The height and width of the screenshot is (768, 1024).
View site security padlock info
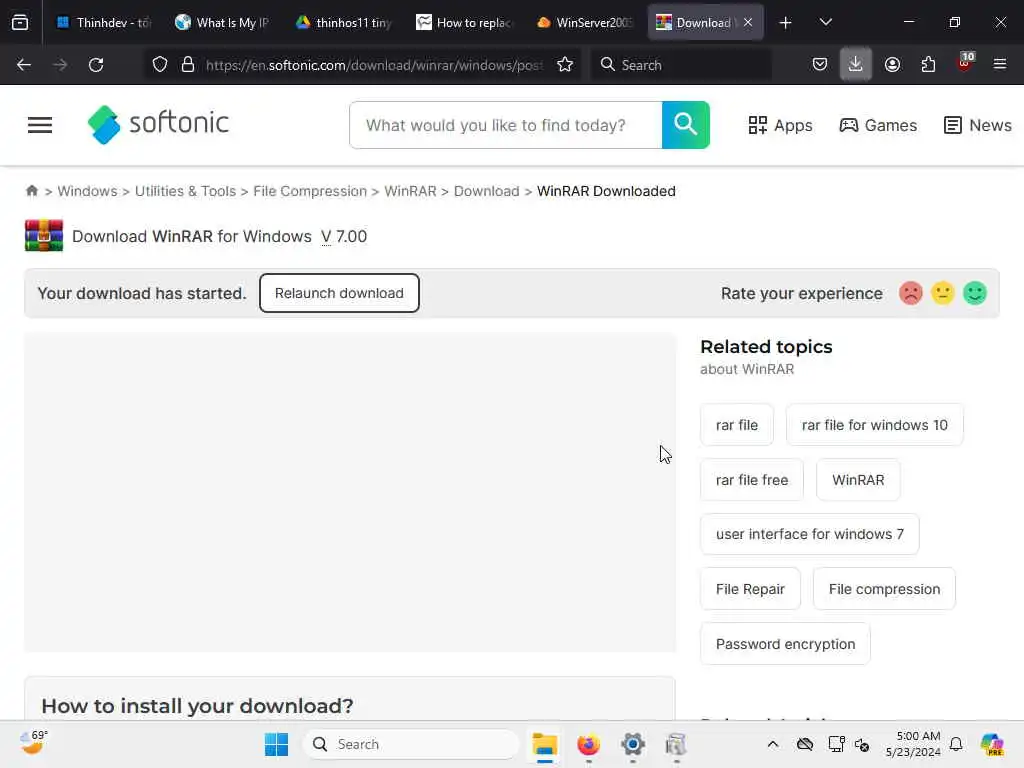[188, 65]
